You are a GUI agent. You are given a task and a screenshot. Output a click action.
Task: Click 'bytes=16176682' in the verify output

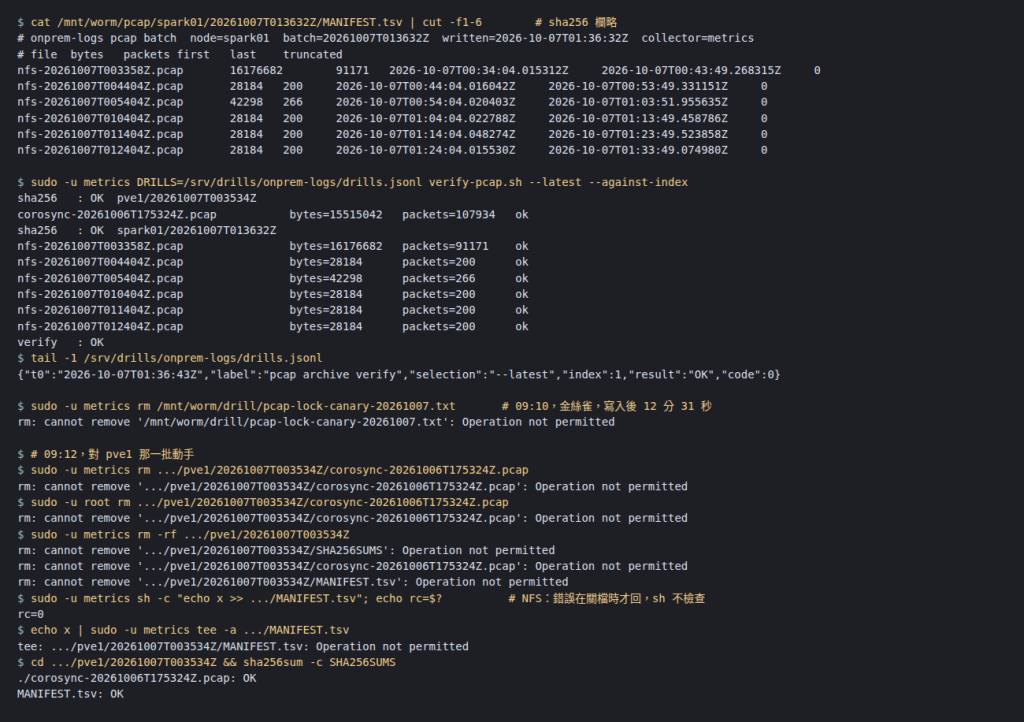pyautogui.click(x=336, y=246)
